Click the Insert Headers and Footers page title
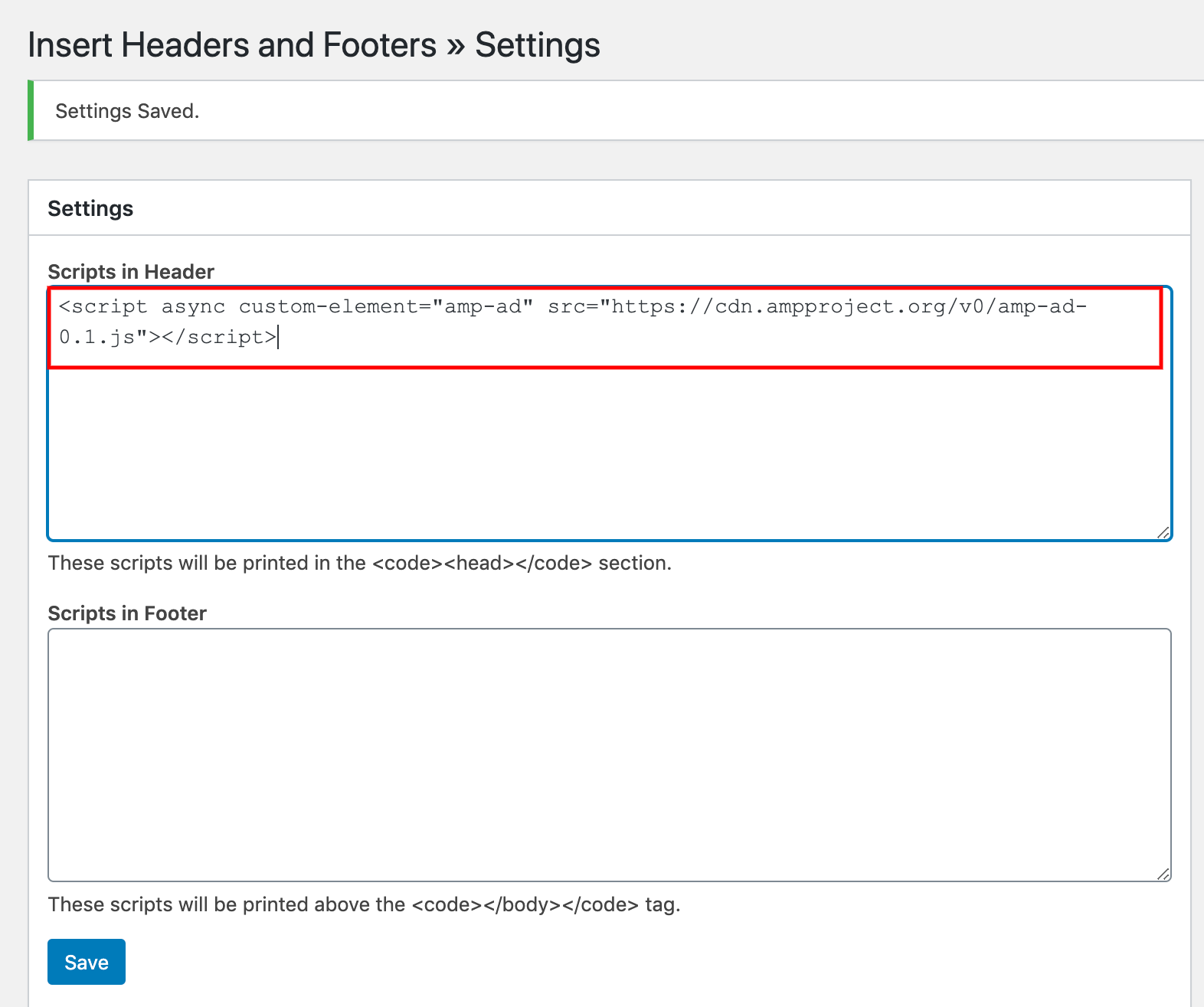Viewport: 1204px width, 1007px height. (313, 44)
